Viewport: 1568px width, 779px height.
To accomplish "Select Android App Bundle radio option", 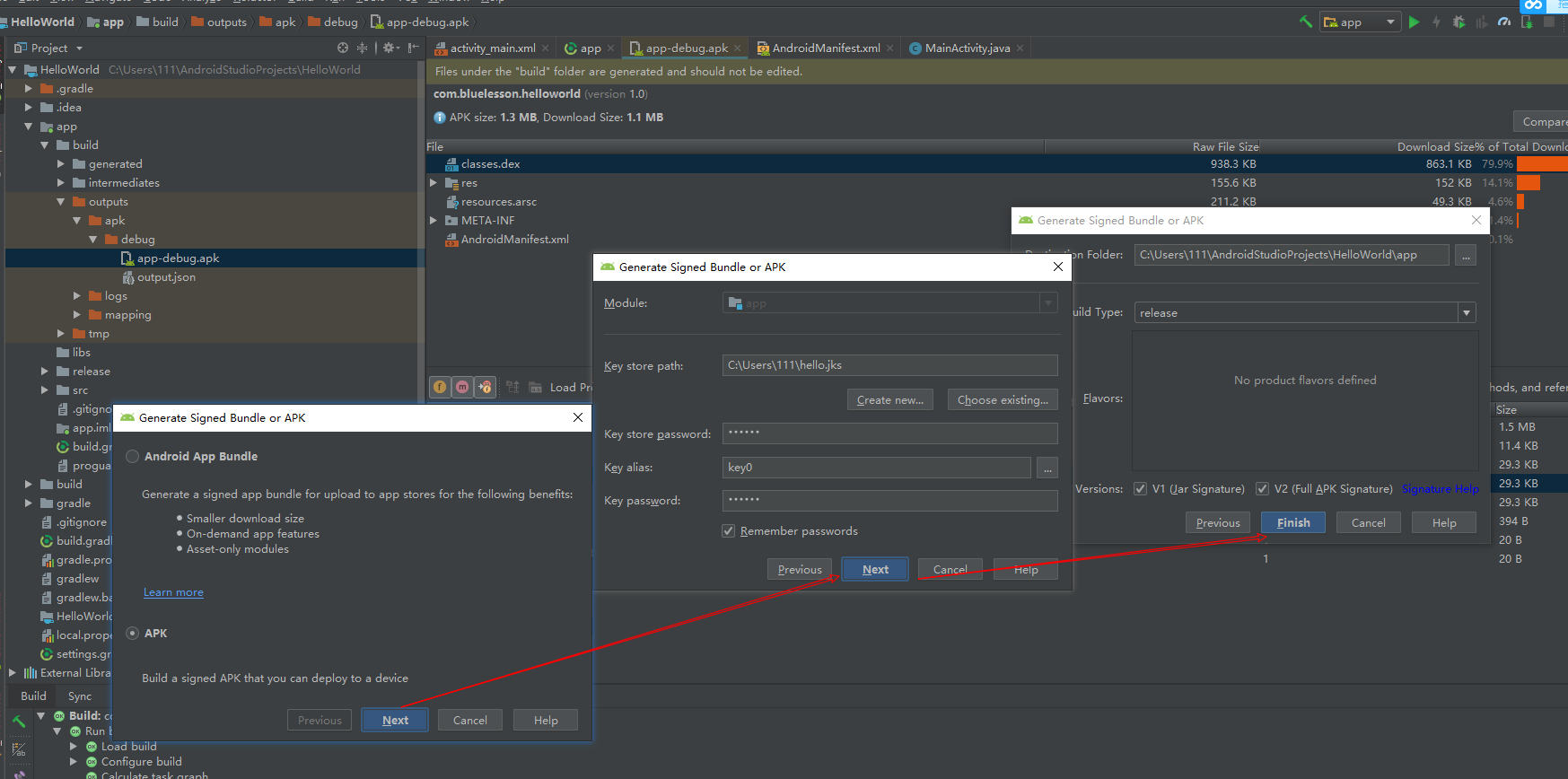I will [132, 457].
